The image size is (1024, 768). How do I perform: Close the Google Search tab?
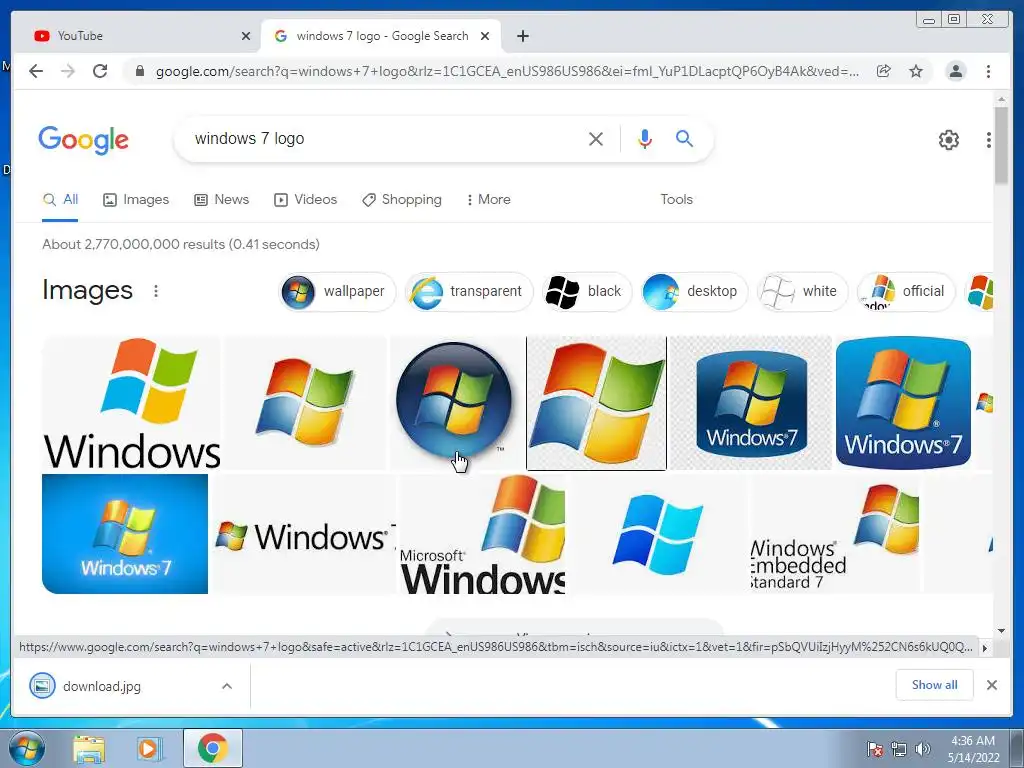[x=485, y=36]
